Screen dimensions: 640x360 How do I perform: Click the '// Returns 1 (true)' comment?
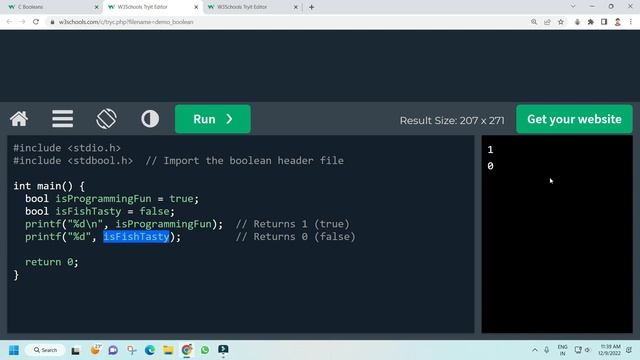click(x=293, y=224)
